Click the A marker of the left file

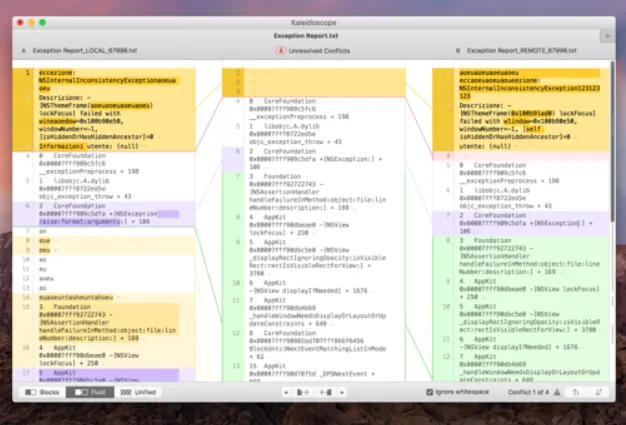pyautogui.click(x=24, y=51)
